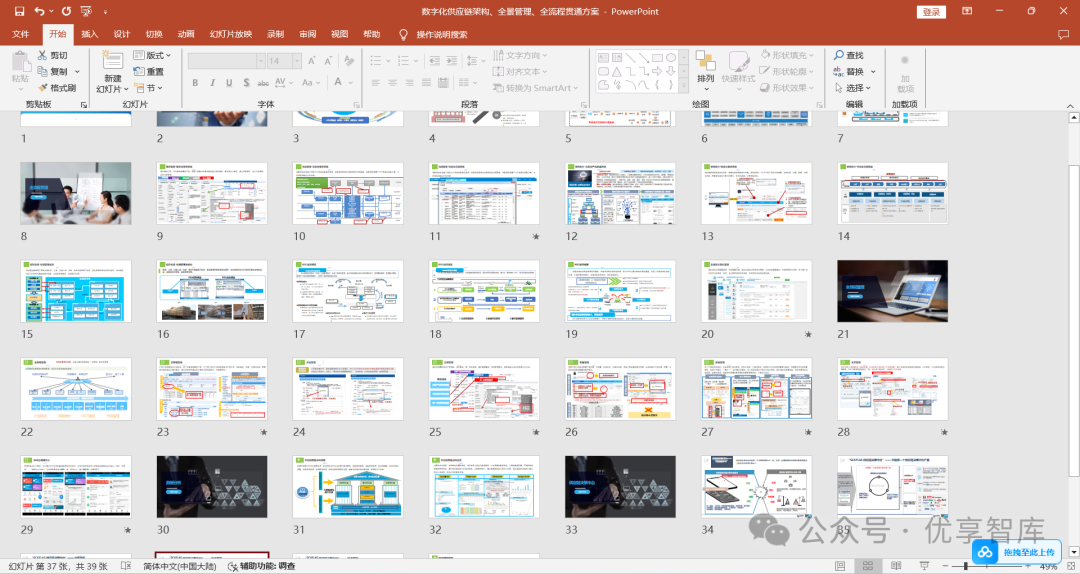
Task: Select slide 21 thumbnail
Action: [x=892, y=291]
